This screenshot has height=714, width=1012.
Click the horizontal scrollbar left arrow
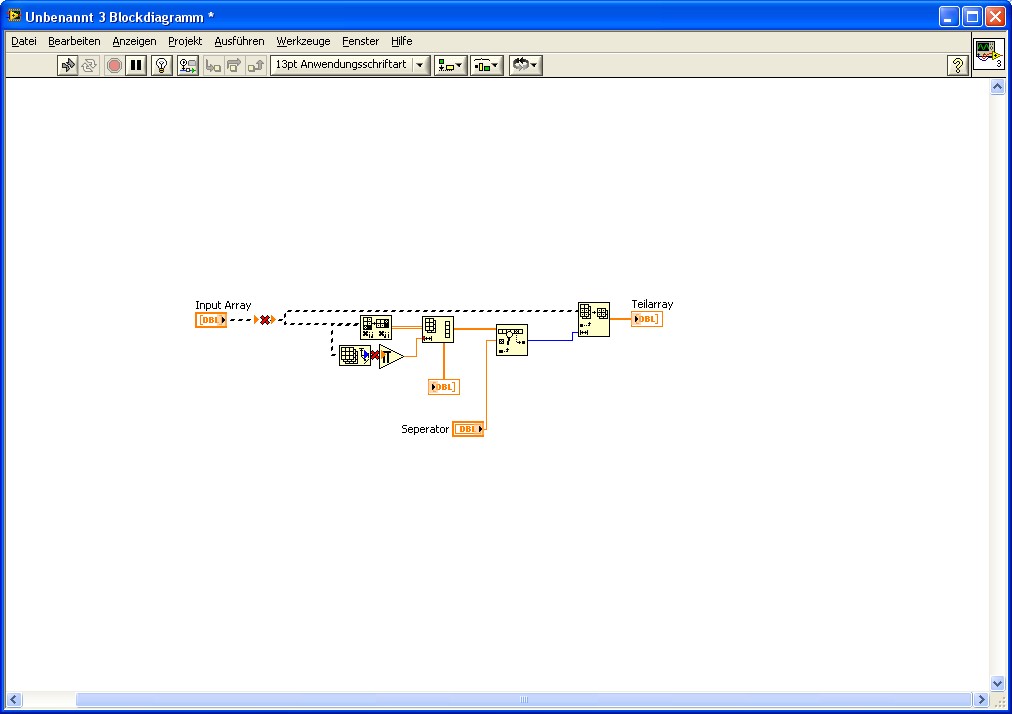[x=14, y=700]
